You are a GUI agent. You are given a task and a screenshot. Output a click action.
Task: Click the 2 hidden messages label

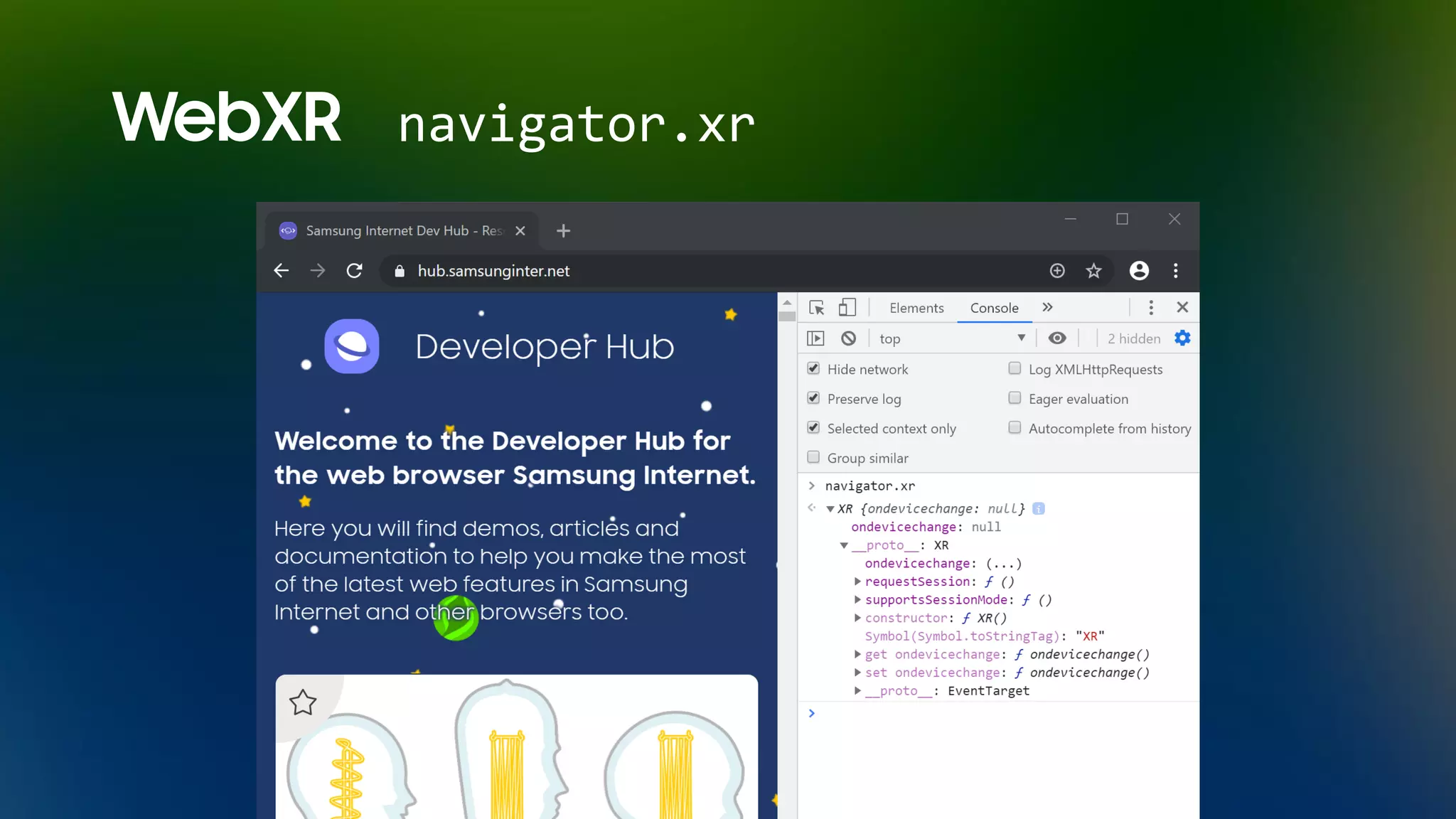click(1134, 339)
